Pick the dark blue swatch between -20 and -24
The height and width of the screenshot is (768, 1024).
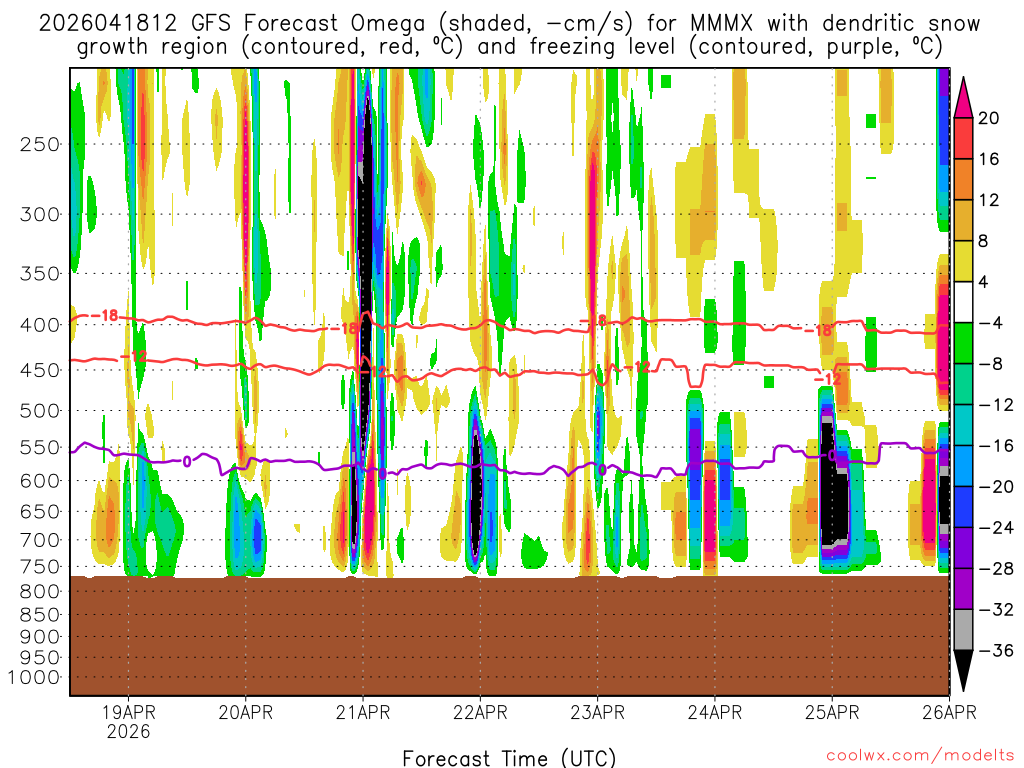(x=964, y=506)
